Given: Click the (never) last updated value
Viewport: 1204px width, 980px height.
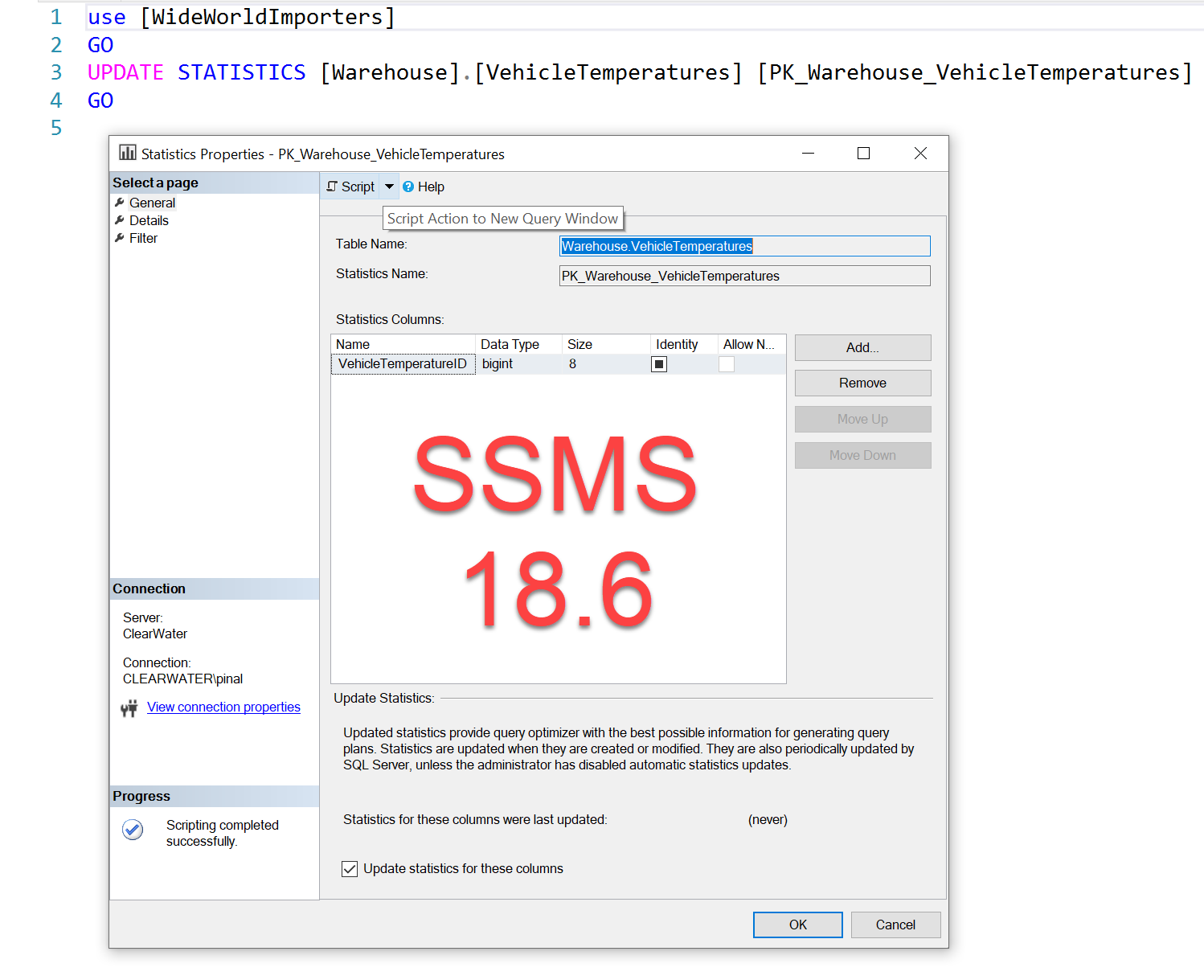Looking at the screenshot, I should pos(768,820).
